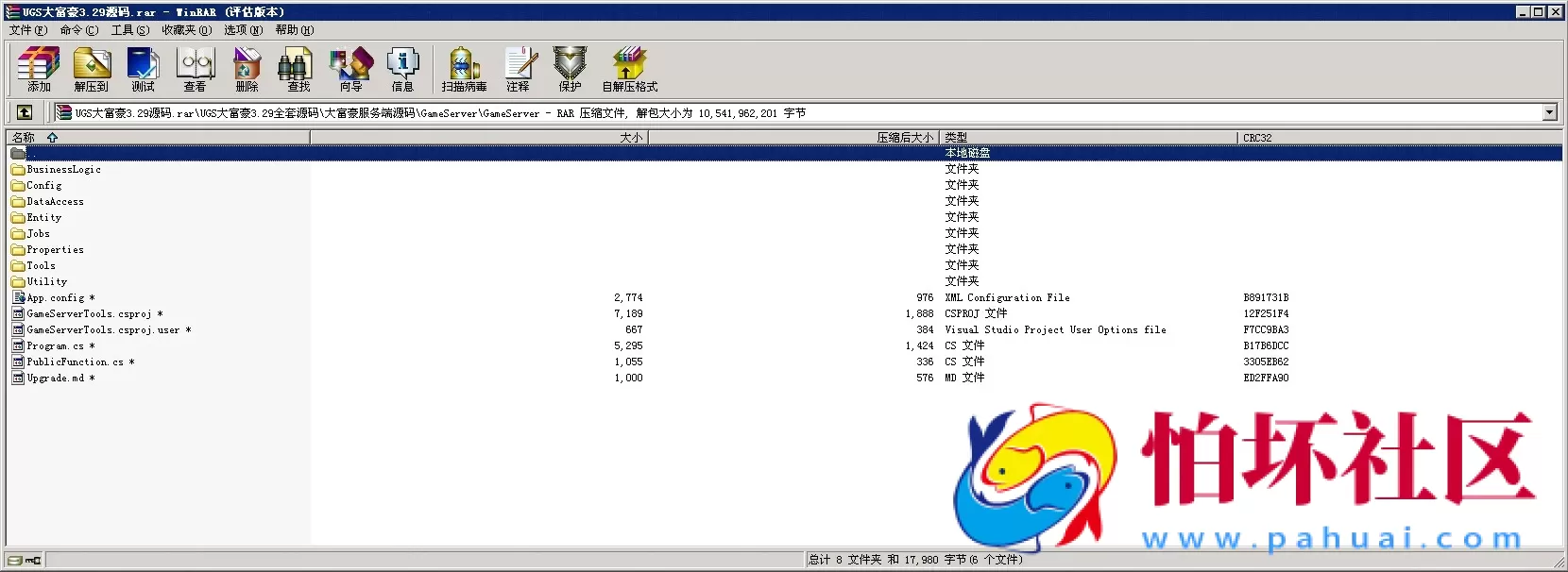Sort by 类型 column header
The width and height of the screenshot is (1568, 572).
(1088, 138)
